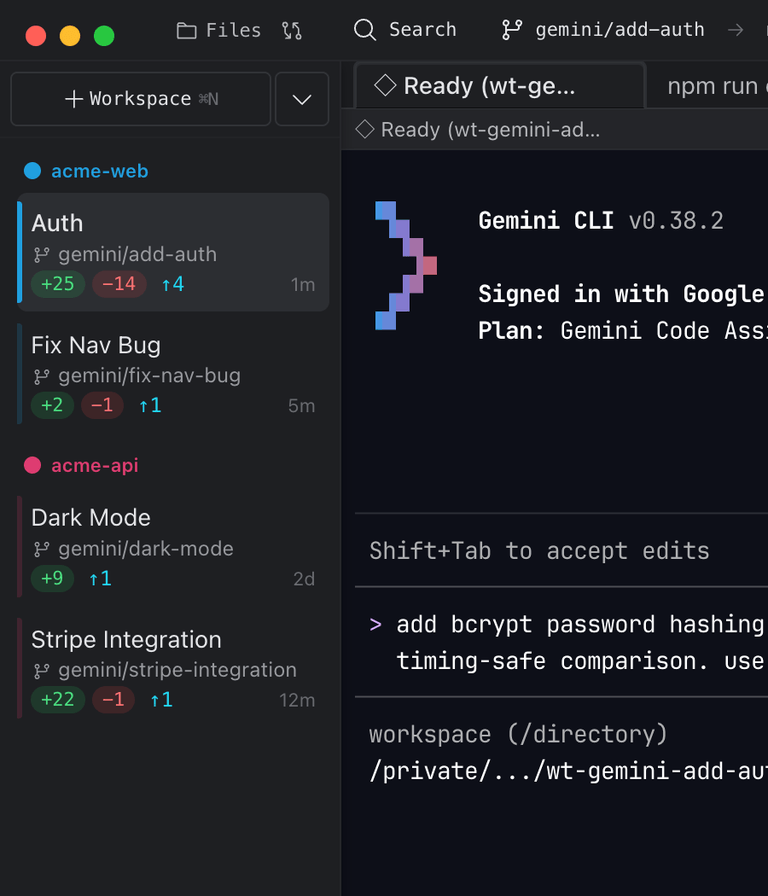Viewport: 768px width, 896px height.
Task: Select the acme-api project header
Action: pyautogui.click(x=81, y=465)
